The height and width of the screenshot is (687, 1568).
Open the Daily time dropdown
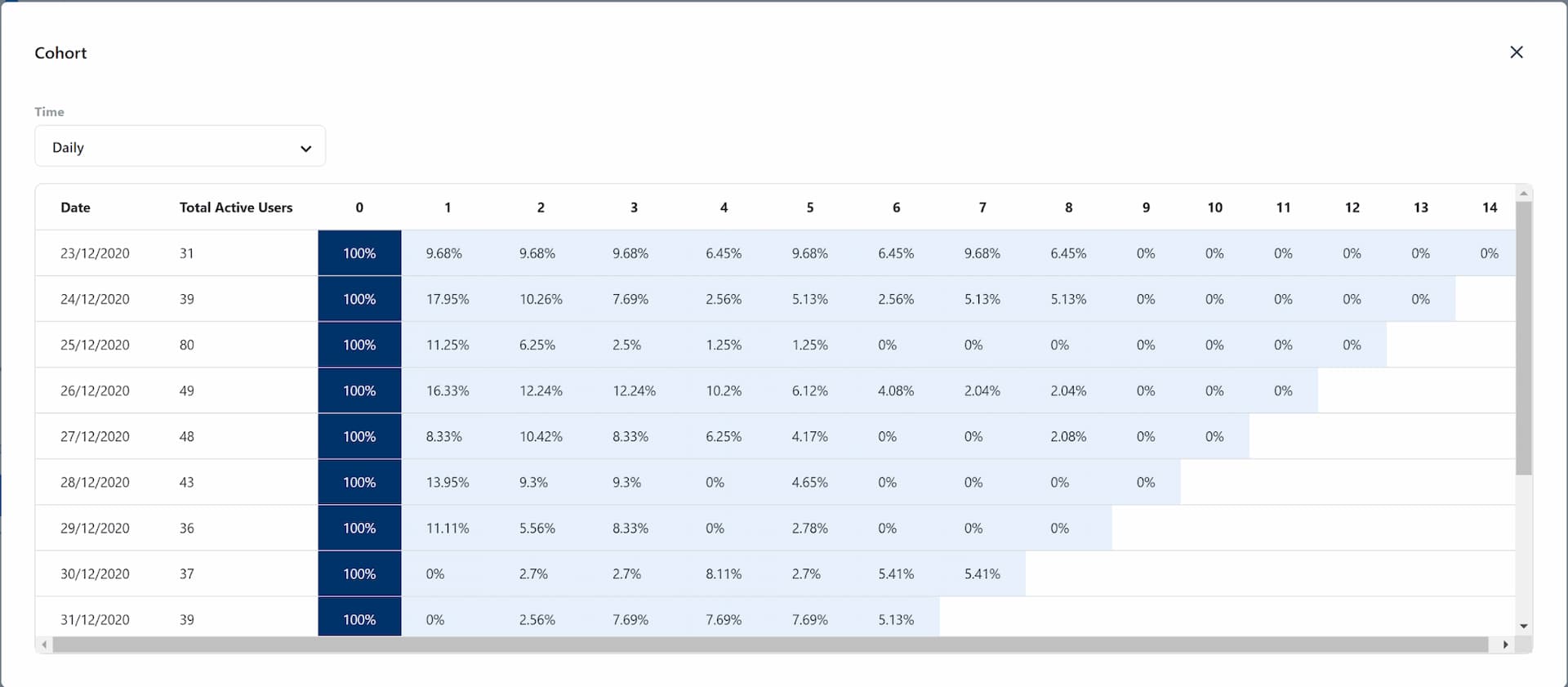(x=180, y=146)
